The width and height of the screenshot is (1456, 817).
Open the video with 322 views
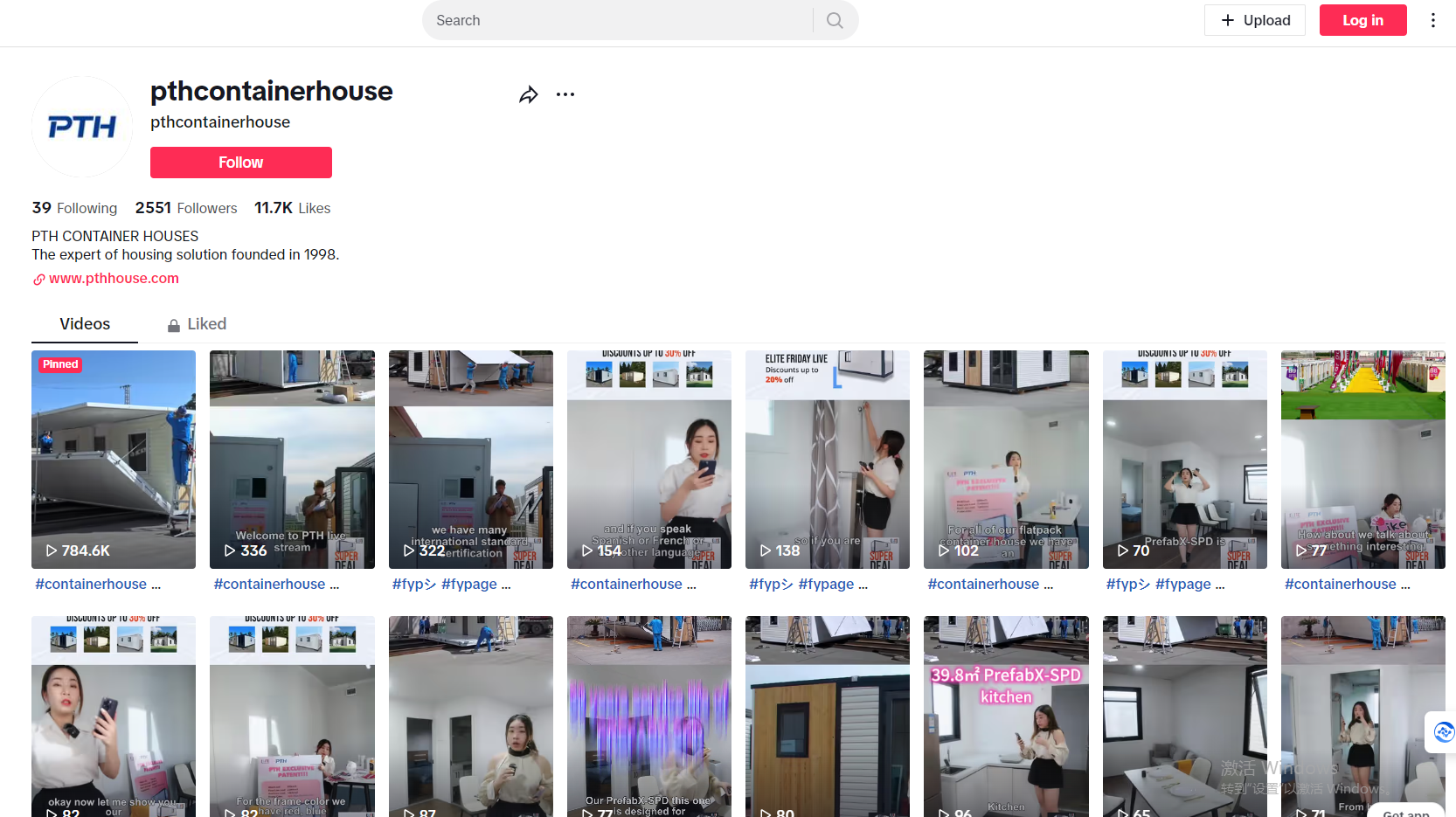pos(471,460)
